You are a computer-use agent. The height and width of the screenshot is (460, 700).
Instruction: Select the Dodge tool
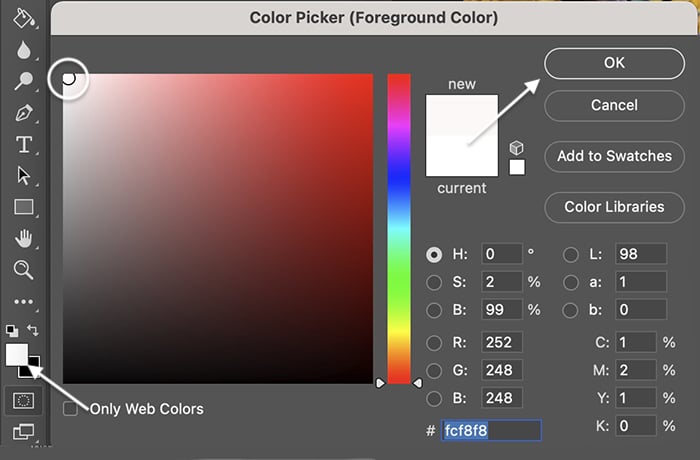coord(23,81)
